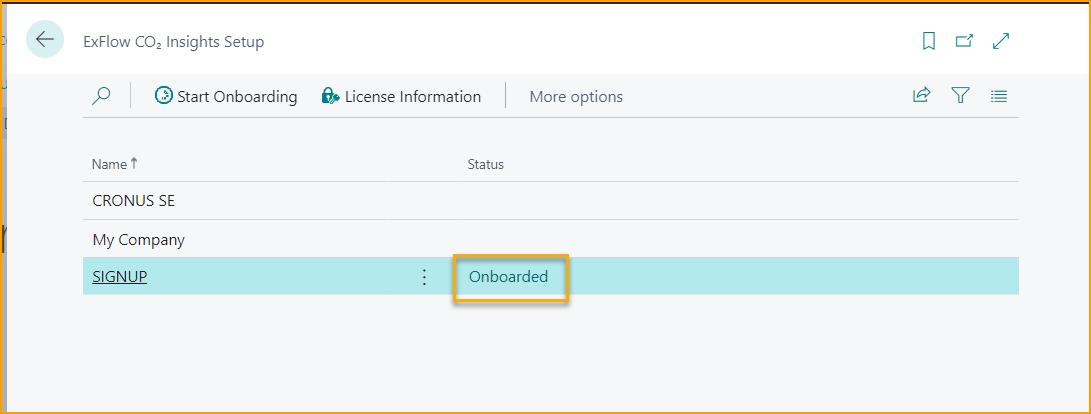Click the empty Status cell for My Company

600,240
